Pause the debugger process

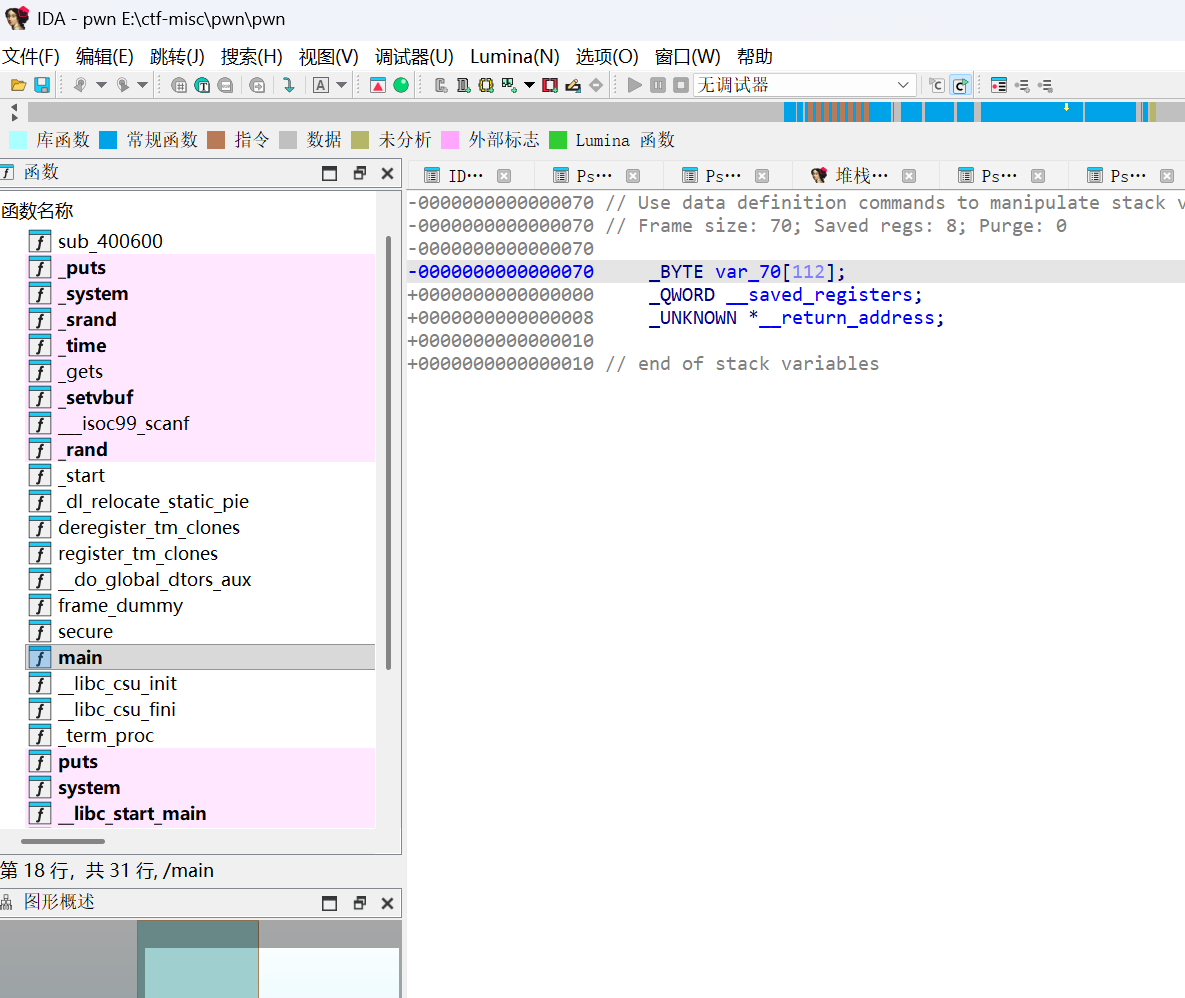click(x=658, y=85)
